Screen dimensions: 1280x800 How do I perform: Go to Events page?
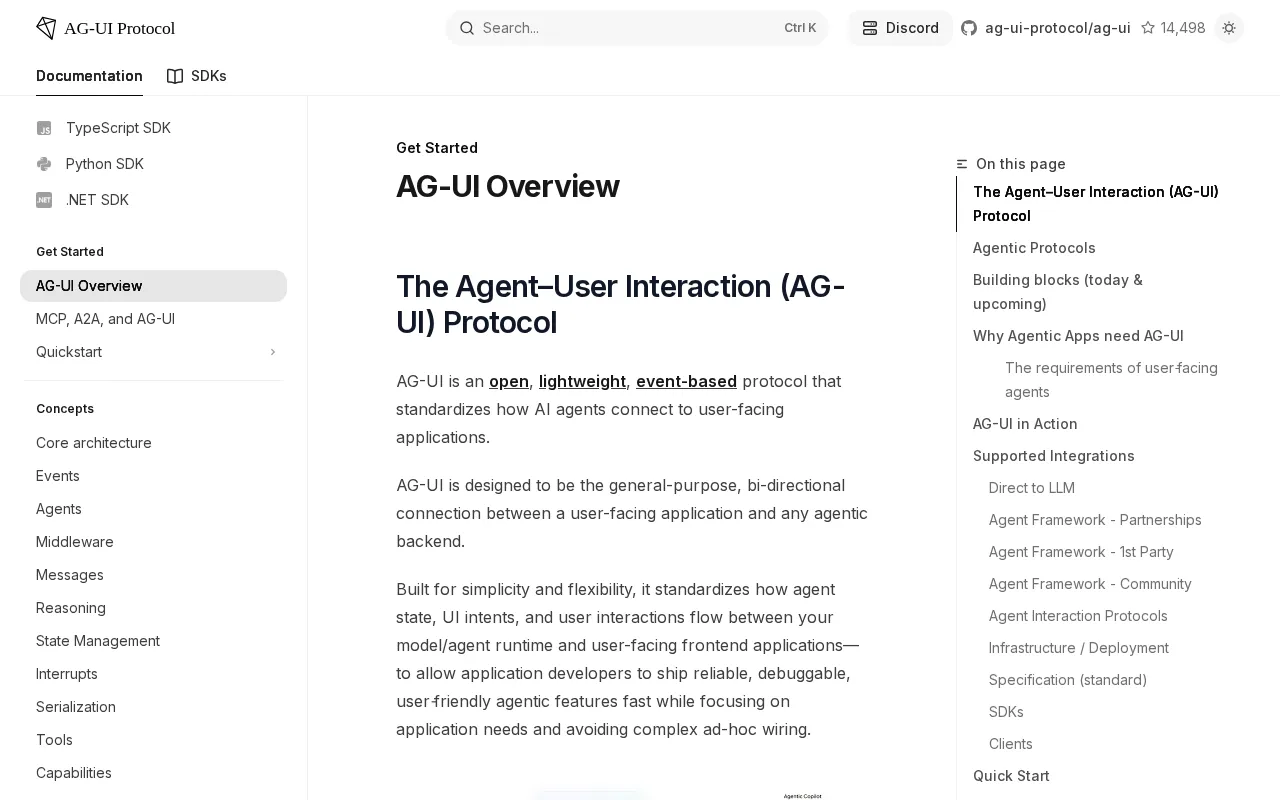coord(153,476)
